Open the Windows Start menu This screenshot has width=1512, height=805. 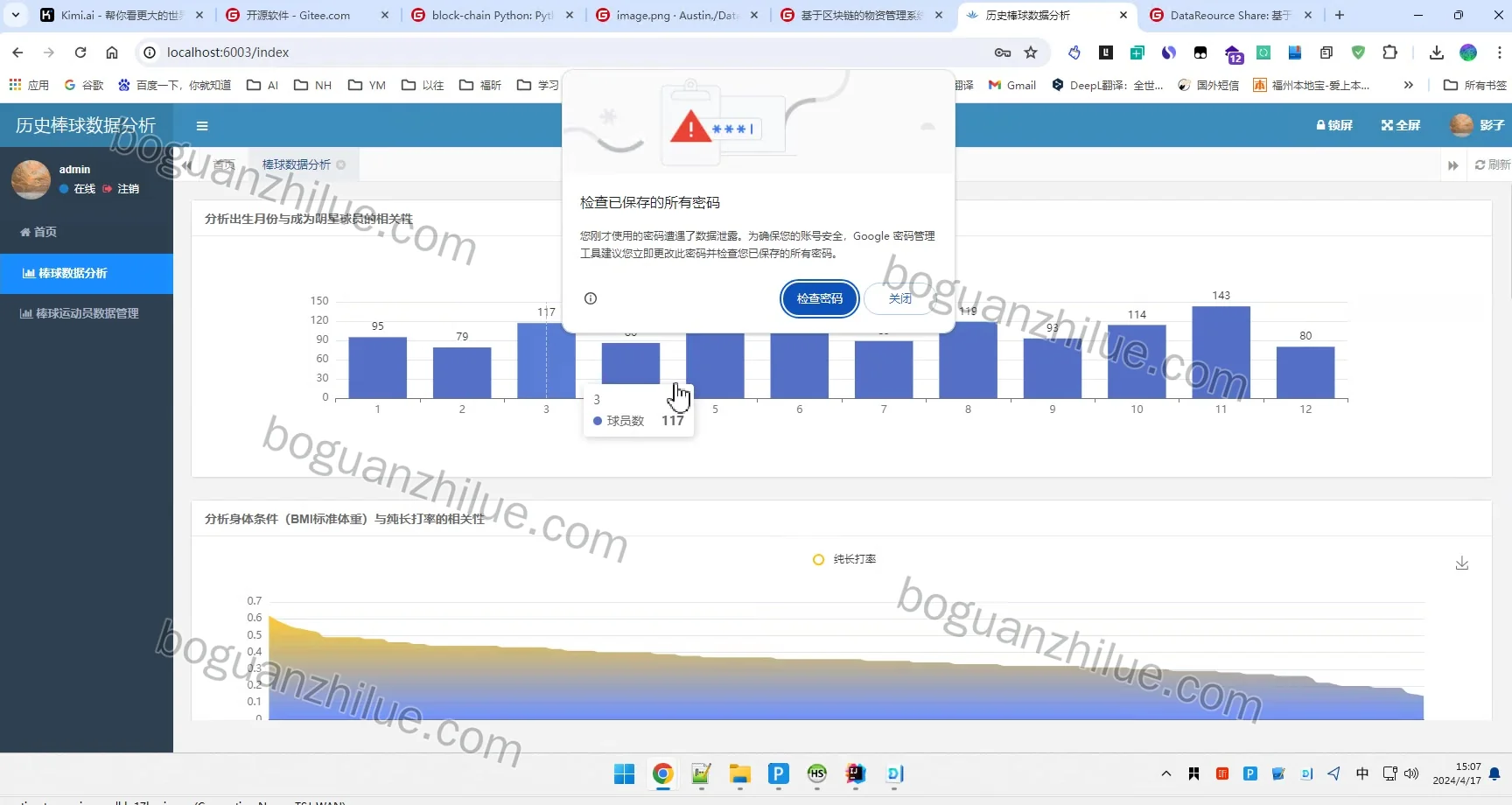[624, 773]
